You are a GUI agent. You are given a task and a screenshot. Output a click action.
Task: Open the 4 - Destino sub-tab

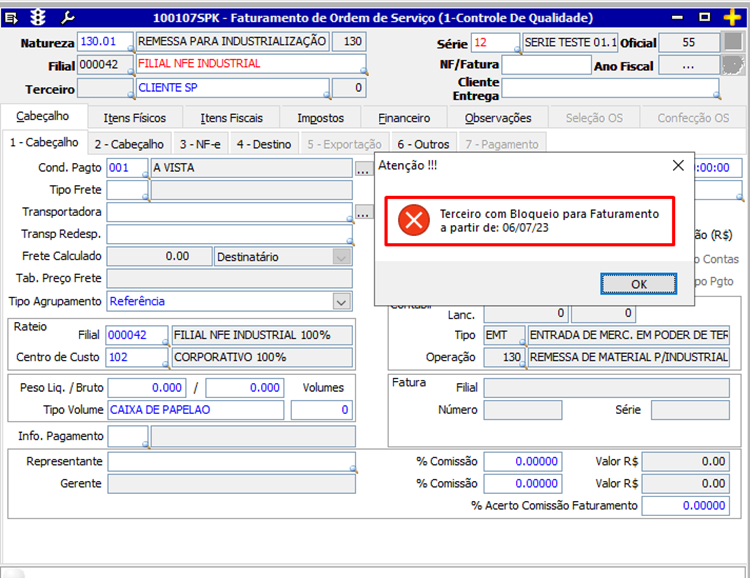click(264, 144)
